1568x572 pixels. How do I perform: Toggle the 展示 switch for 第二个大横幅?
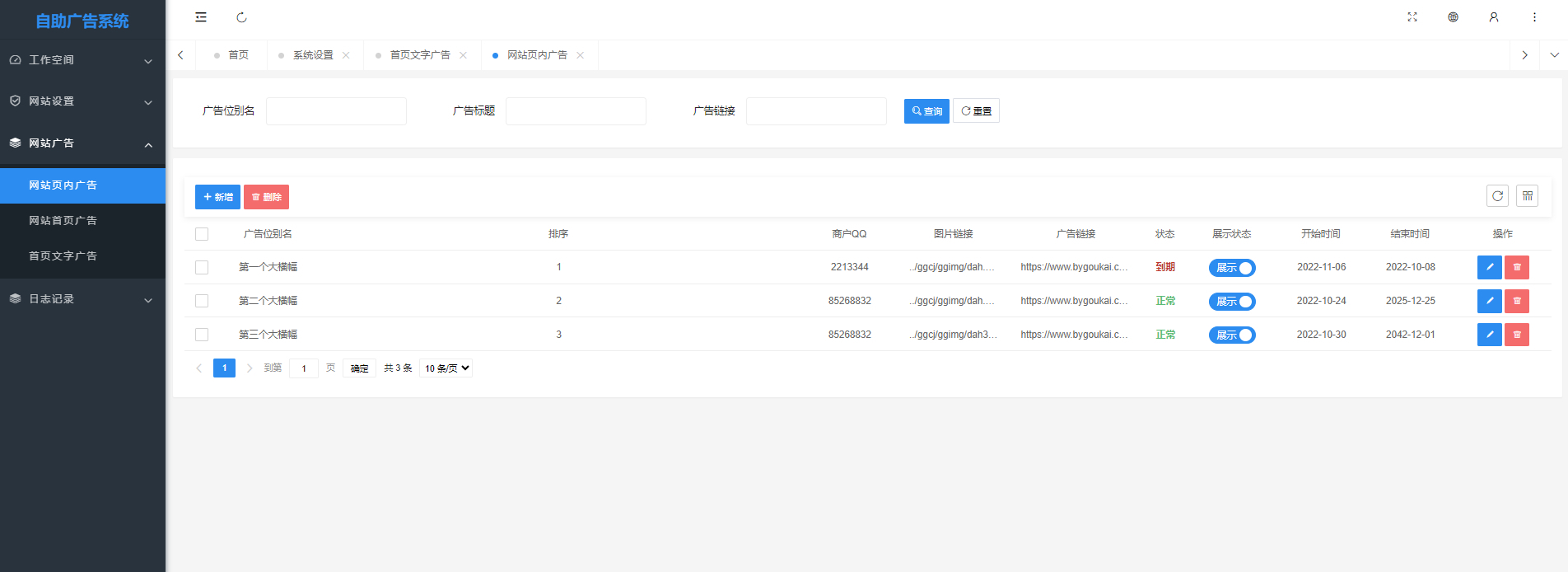[x=1231, y=302]
